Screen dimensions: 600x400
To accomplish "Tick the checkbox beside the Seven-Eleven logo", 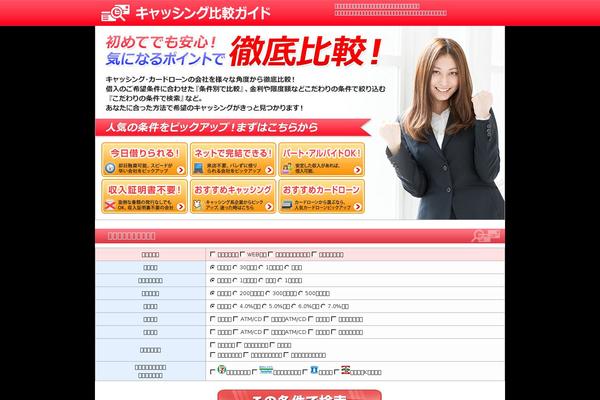I will (213, 372).
